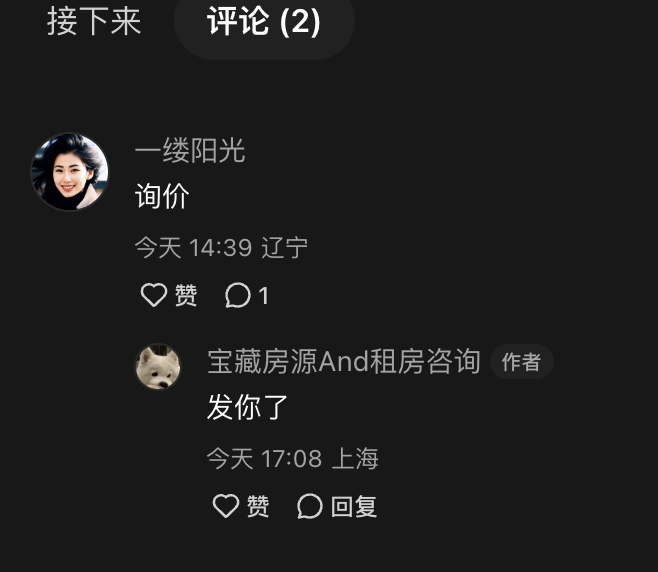The height and width of the screenshot is (572, 658).
Task: Click the 上海 location label
Action: coord(355,458)
